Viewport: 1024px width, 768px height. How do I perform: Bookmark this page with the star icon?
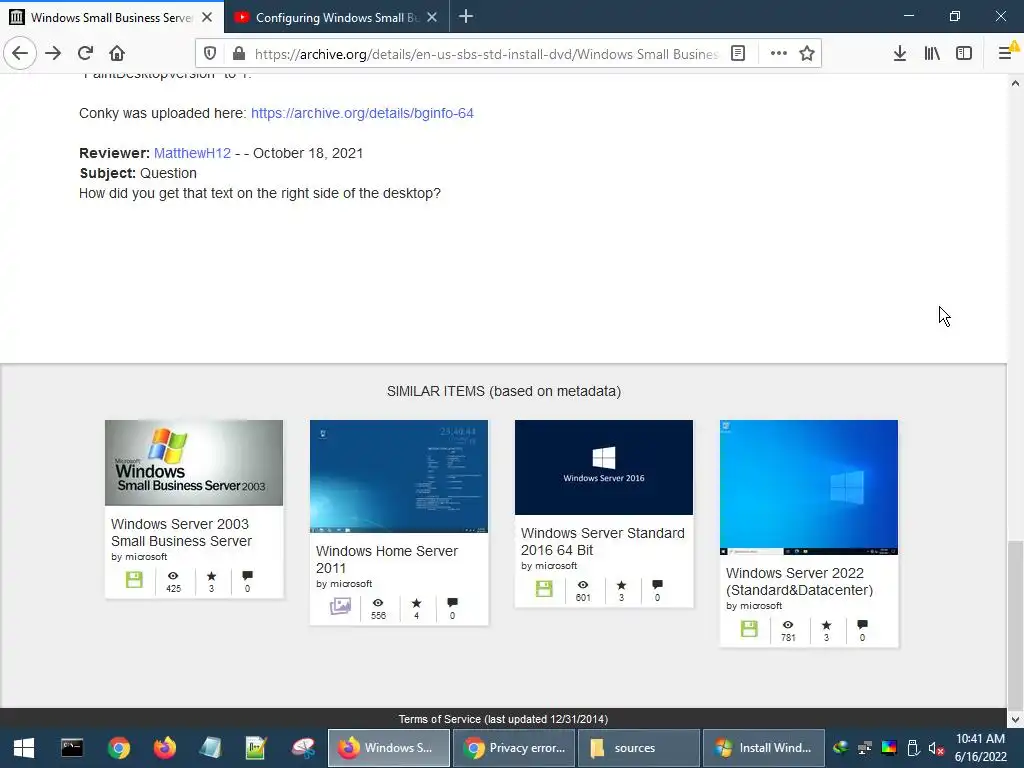coord(807,54)
